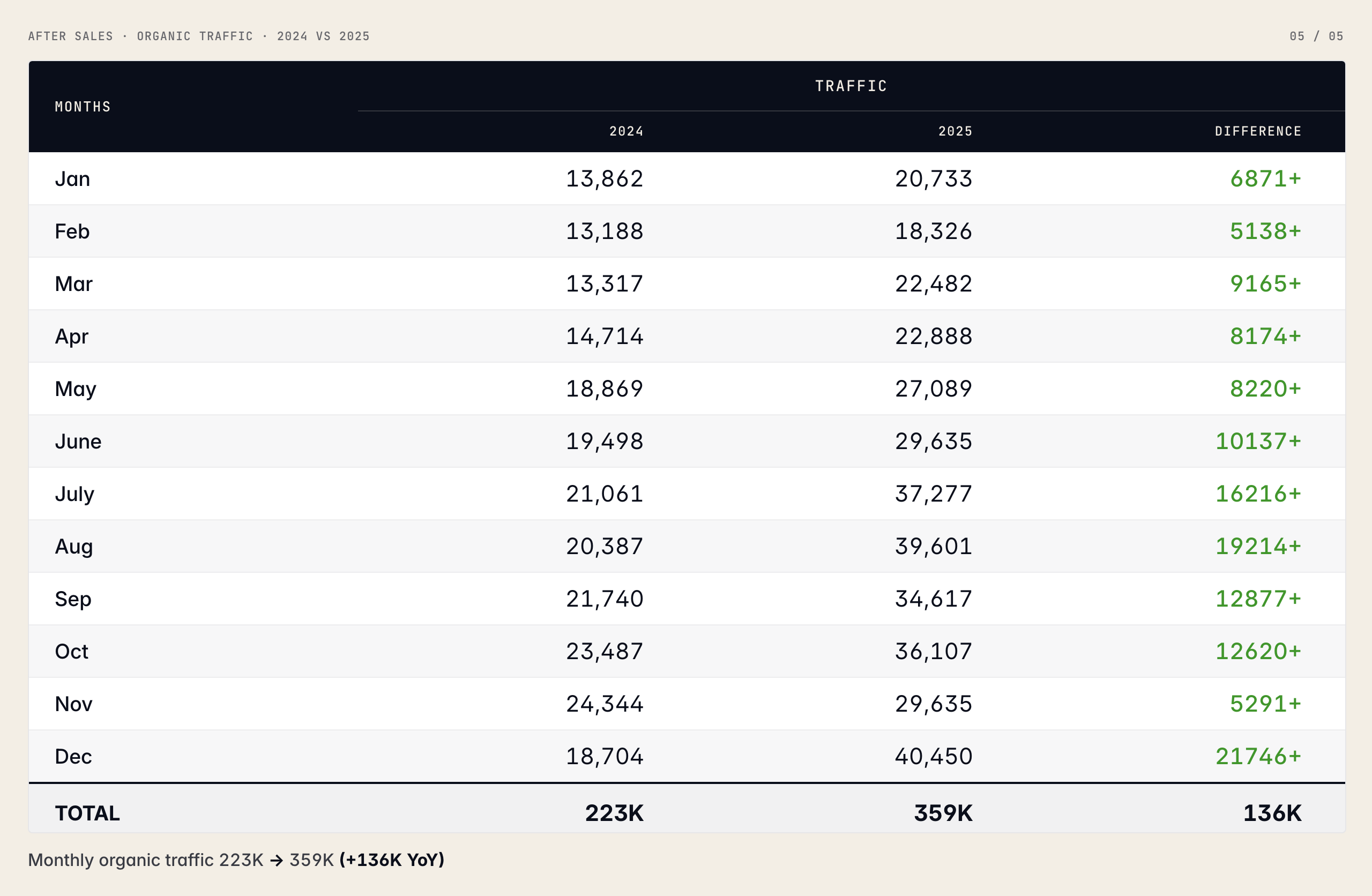Click the 2025 column header
The width and height of the screenshot is (1372, 896).
coord(955,131)
